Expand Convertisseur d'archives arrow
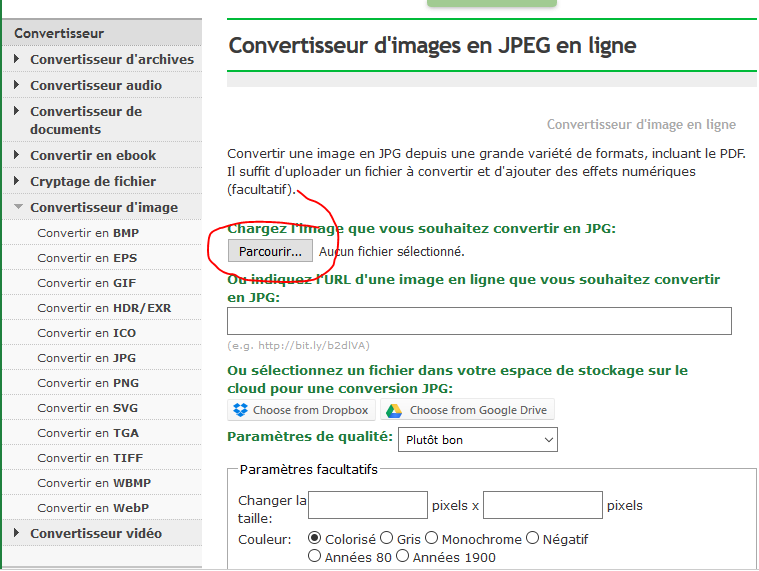Screen dimensions: 759x571 click(16, 59)
